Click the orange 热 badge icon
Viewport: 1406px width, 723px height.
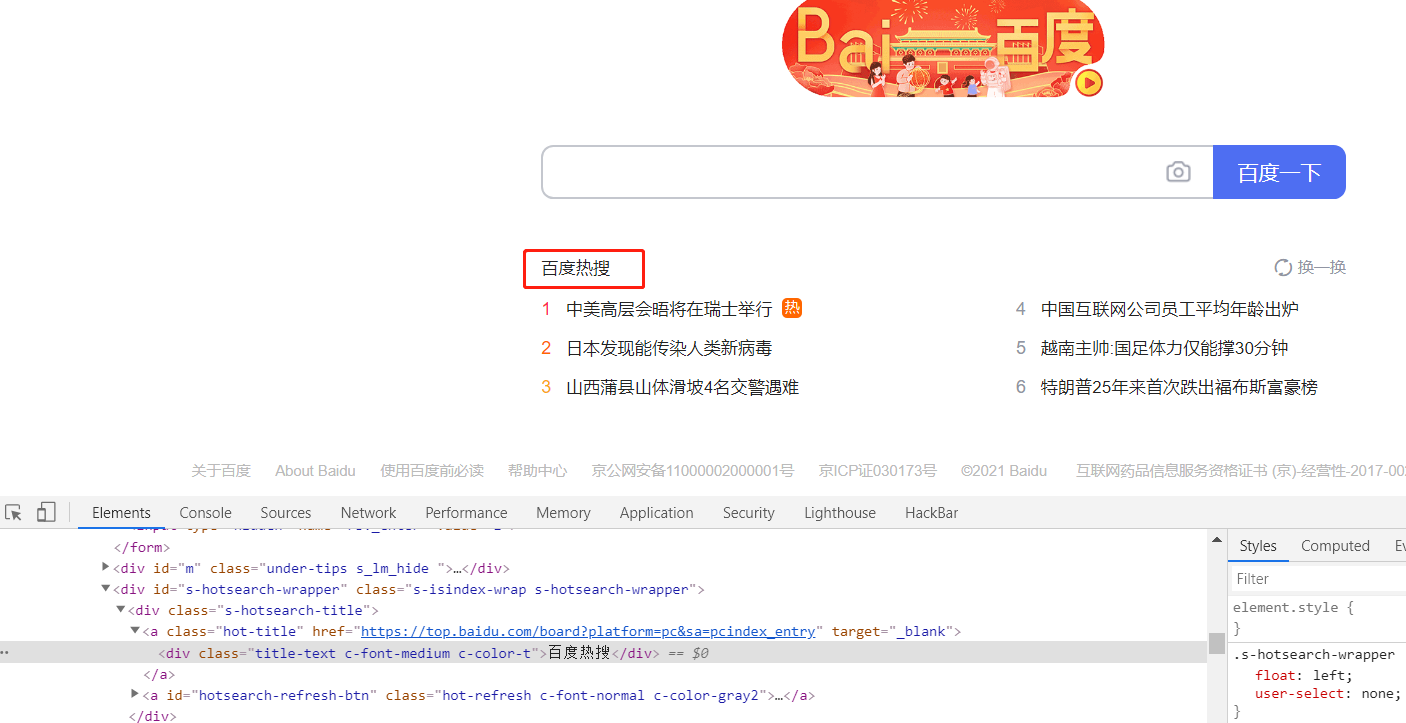pyautogui.click(x=792, y=308)
